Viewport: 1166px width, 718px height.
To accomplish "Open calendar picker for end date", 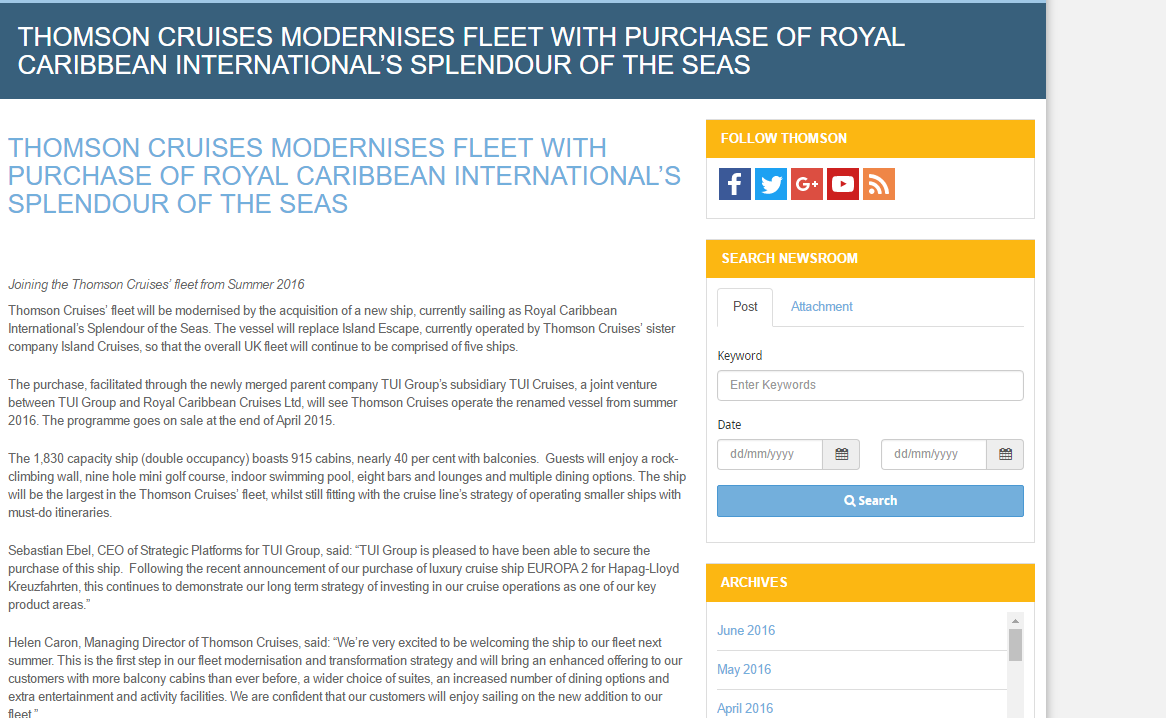I will coord(1005,454).
